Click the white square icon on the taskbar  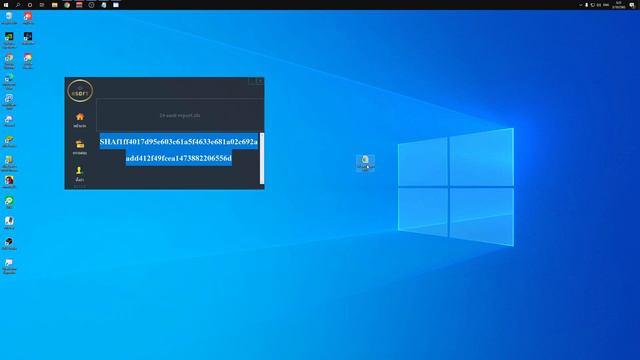coord(116,5)
